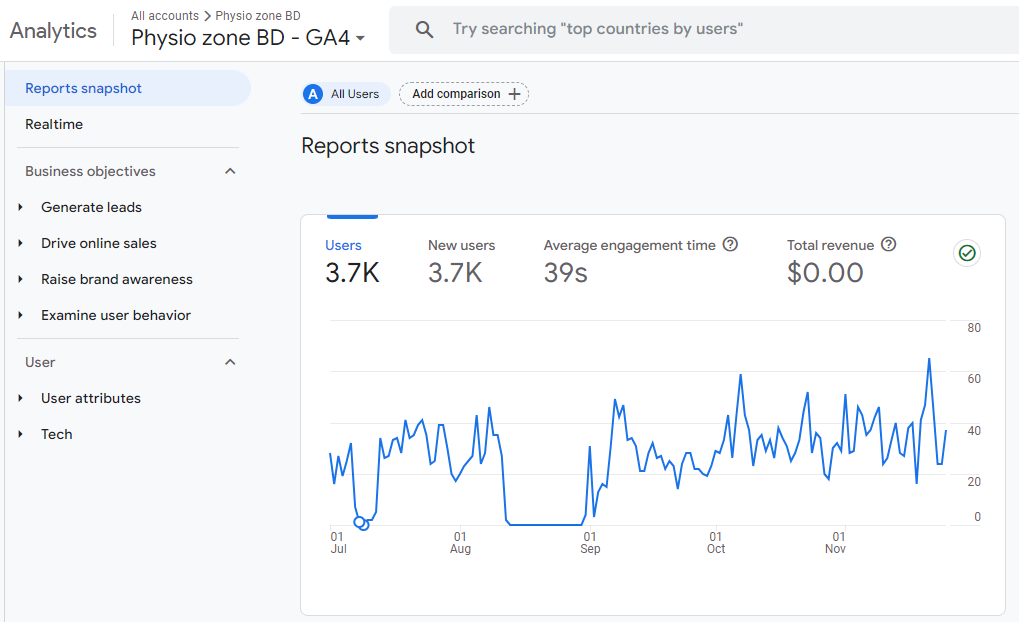Click the search magnifier icon
Viewport: 1019px width, 622px height.
point(424,29)
